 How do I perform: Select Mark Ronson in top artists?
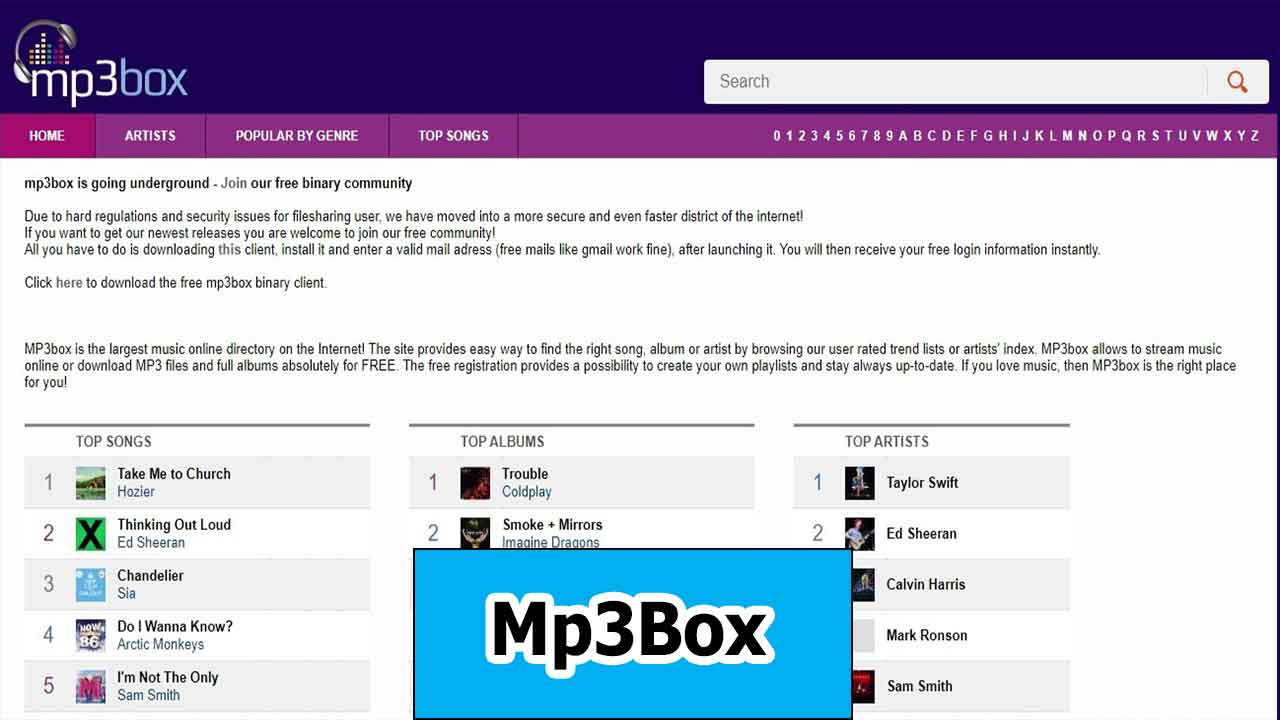coord(927,636)
